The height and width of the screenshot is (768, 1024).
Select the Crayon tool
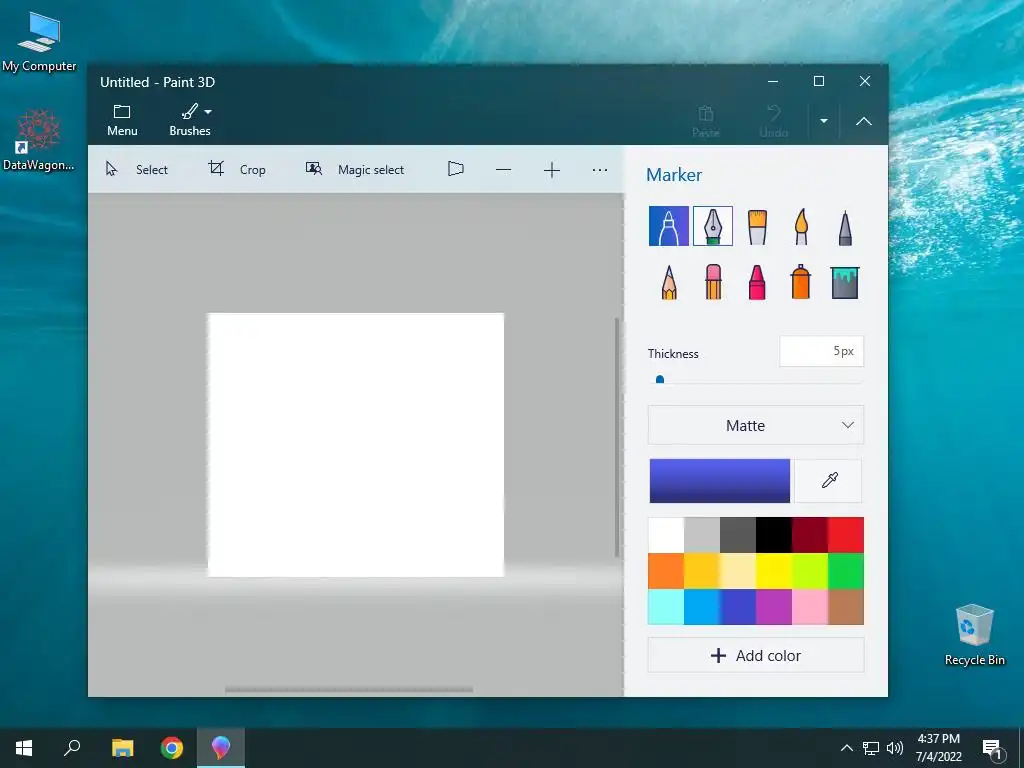click(x=757, y=282)
